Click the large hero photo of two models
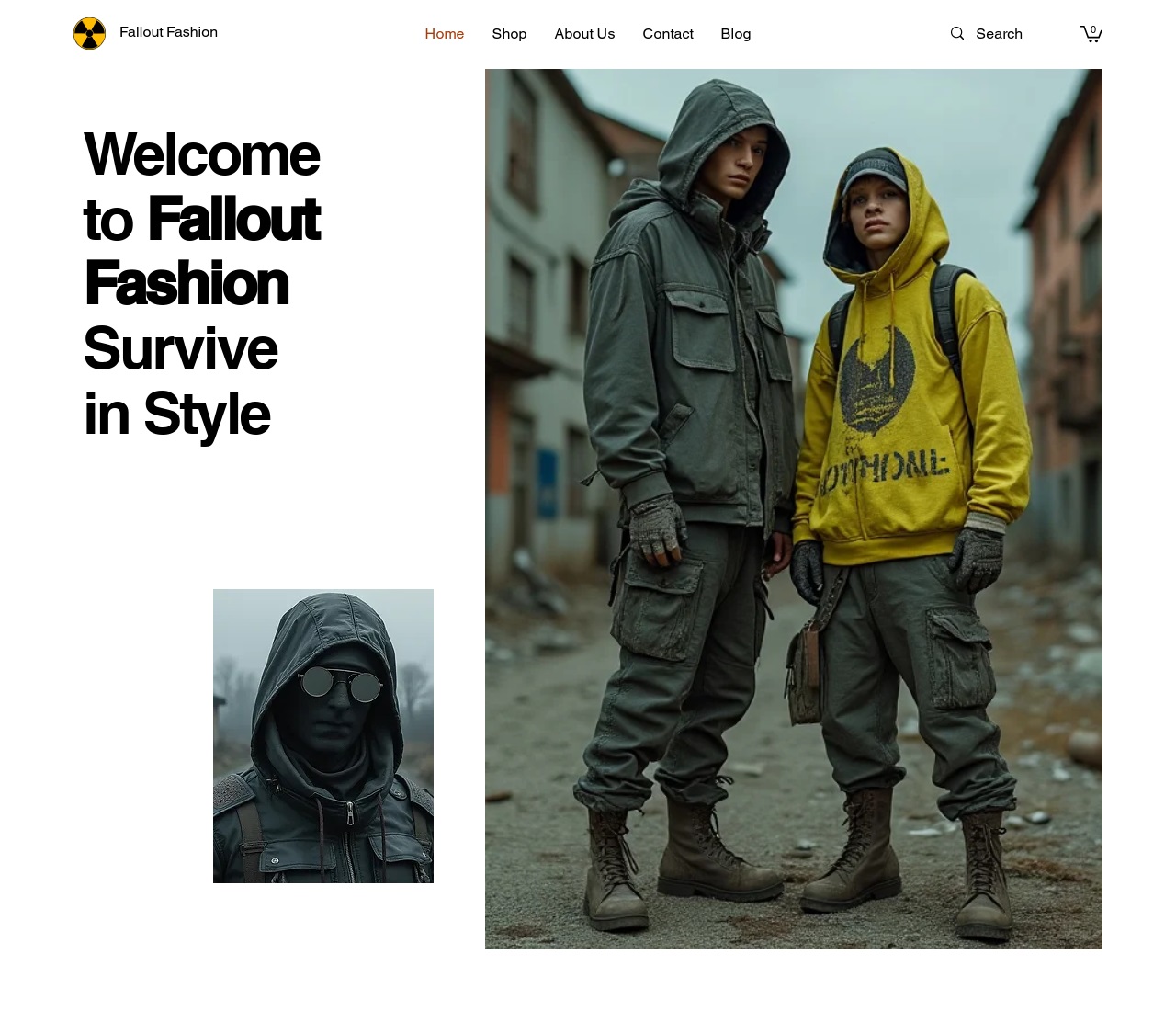 794,509
